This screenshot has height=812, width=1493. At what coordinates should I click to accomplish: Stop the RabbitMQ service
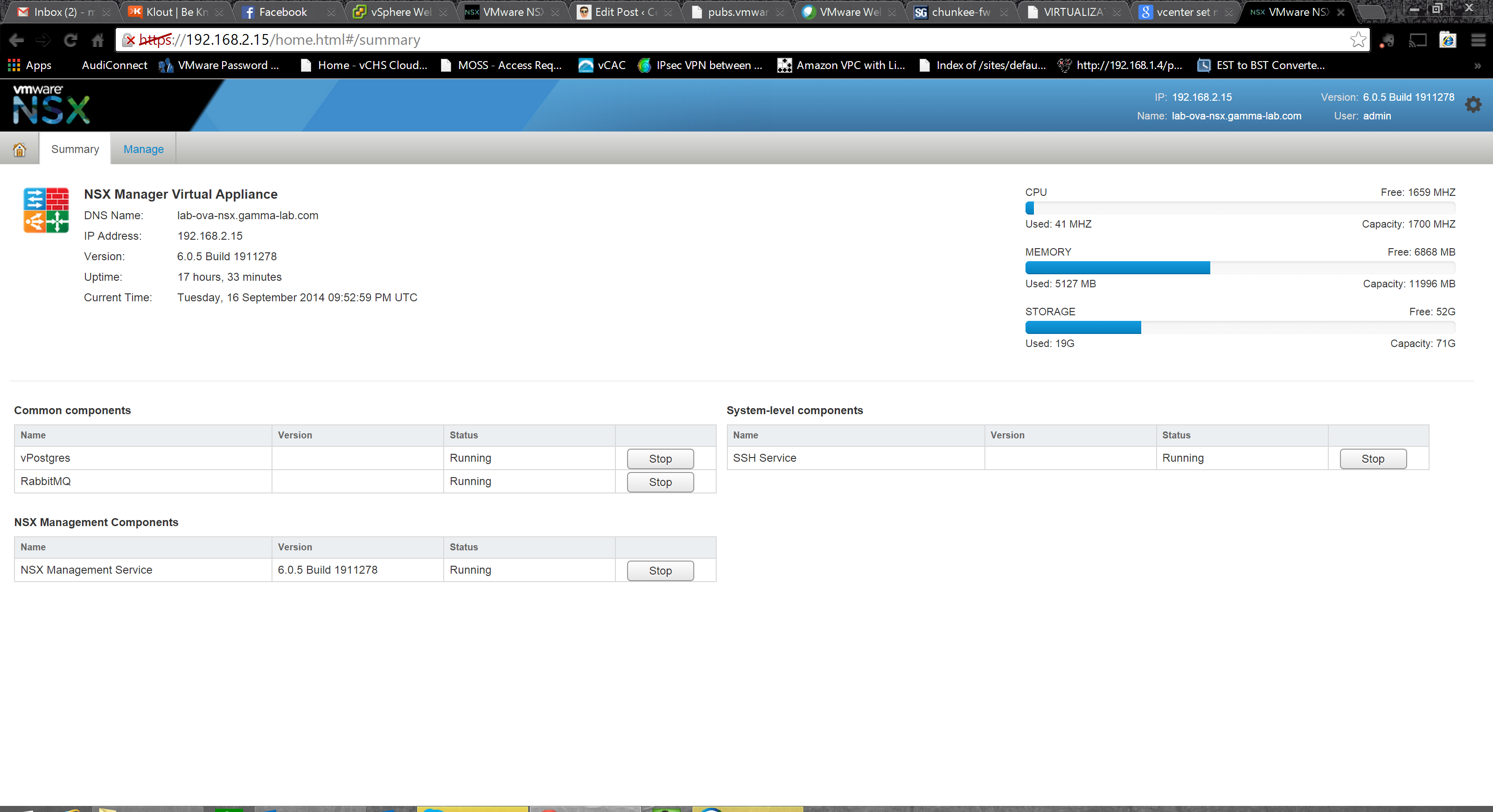[660, 482]
